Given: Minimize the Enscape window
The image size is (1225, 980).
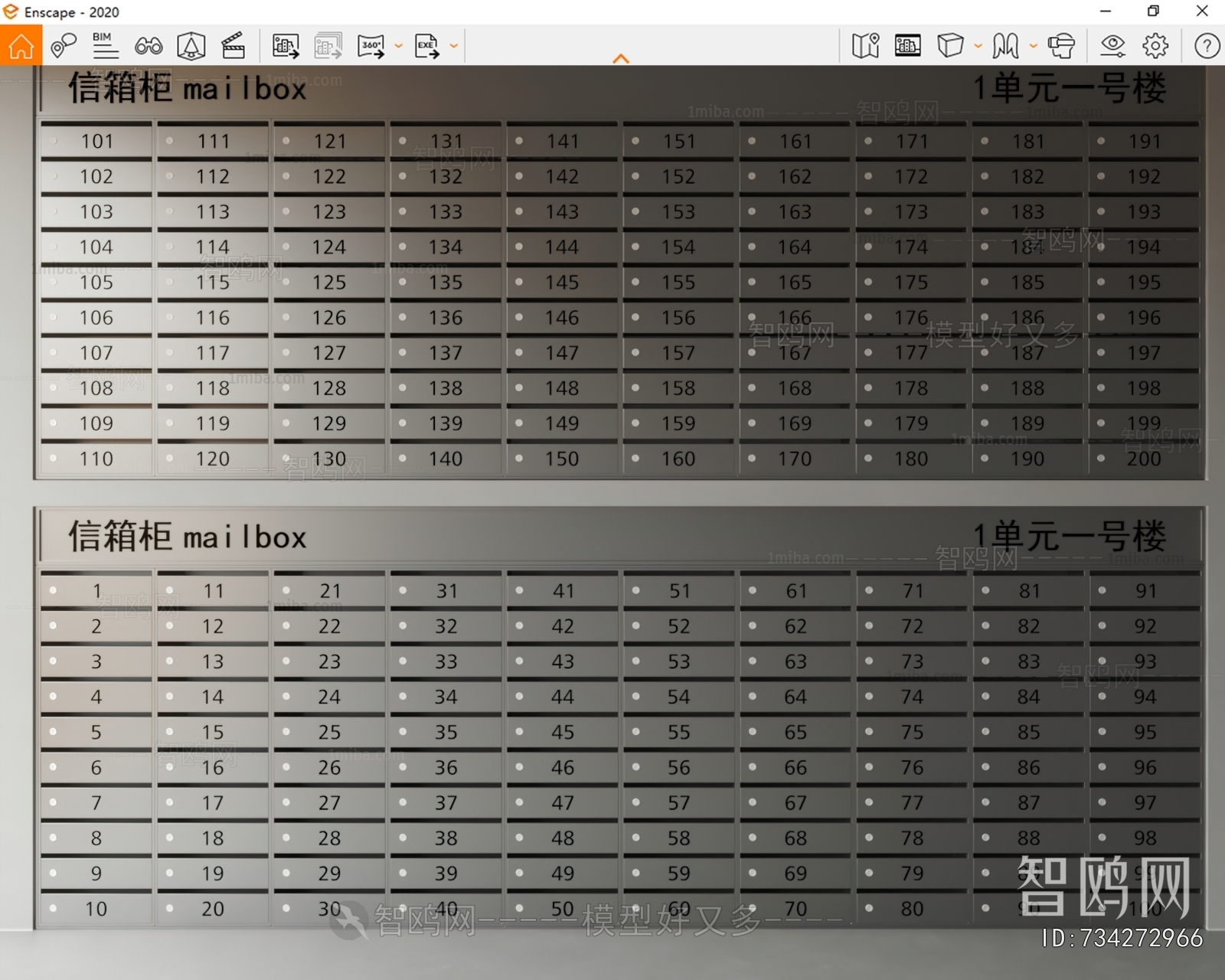Looking at the screenshot, I should tap(1106, 11).
